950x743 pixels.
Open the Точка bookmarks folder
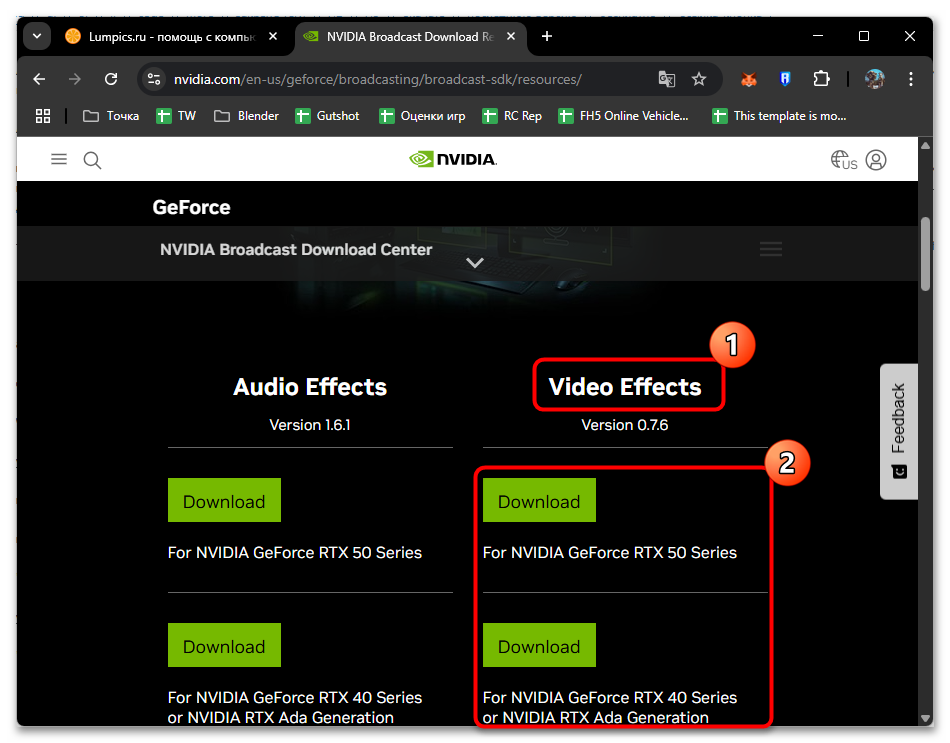click(x=111, y=116)
